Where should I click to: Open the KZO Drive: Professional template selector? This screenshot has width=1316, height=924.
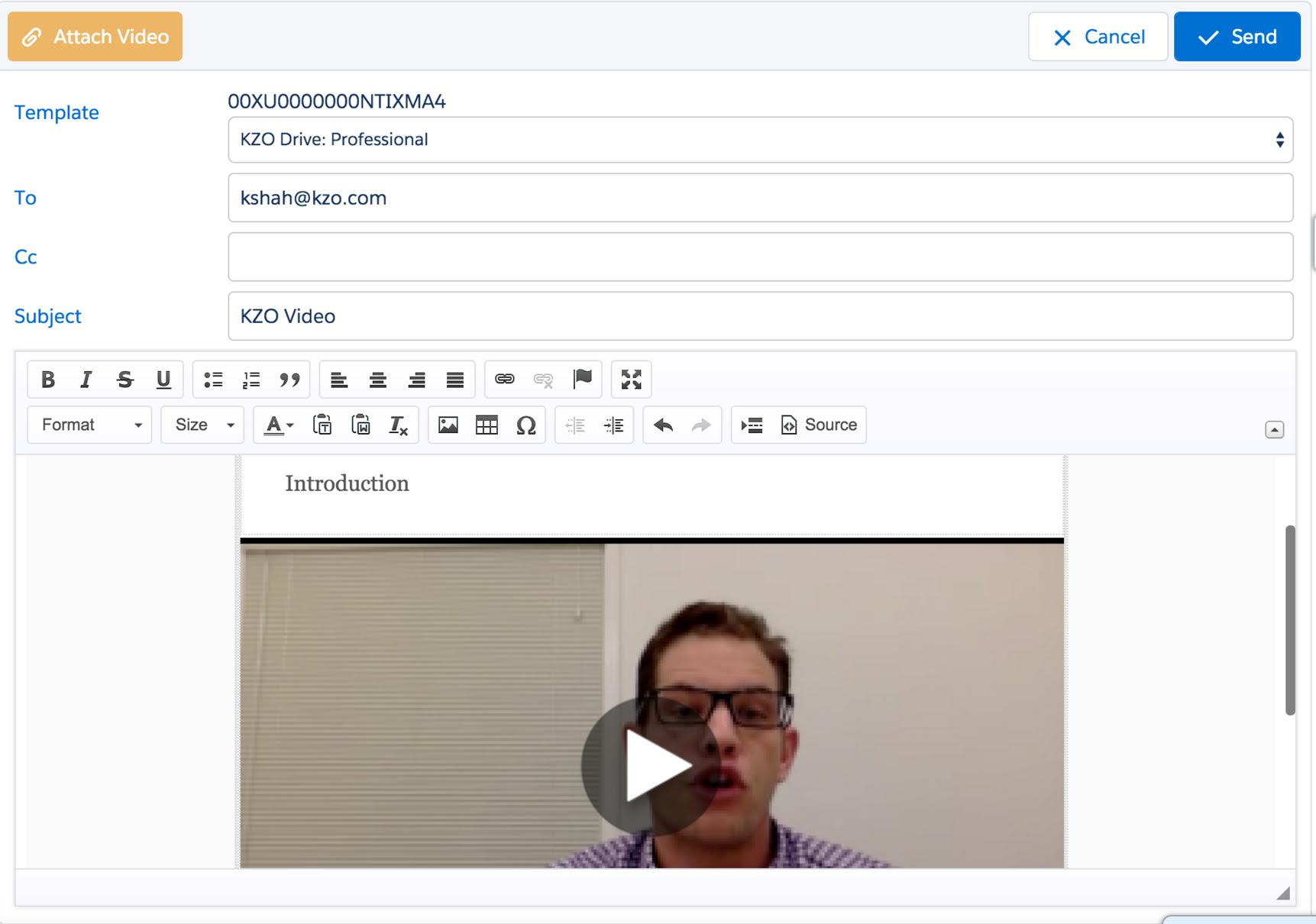tap(760, 140)
